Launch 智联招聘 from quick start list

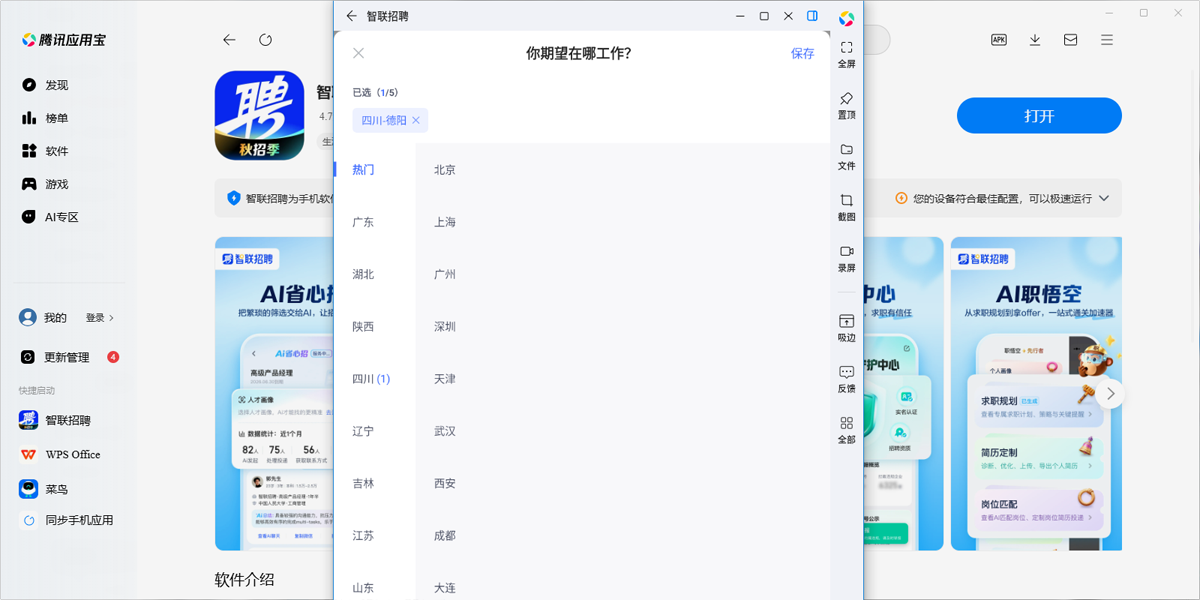click(x=55, y=421)
